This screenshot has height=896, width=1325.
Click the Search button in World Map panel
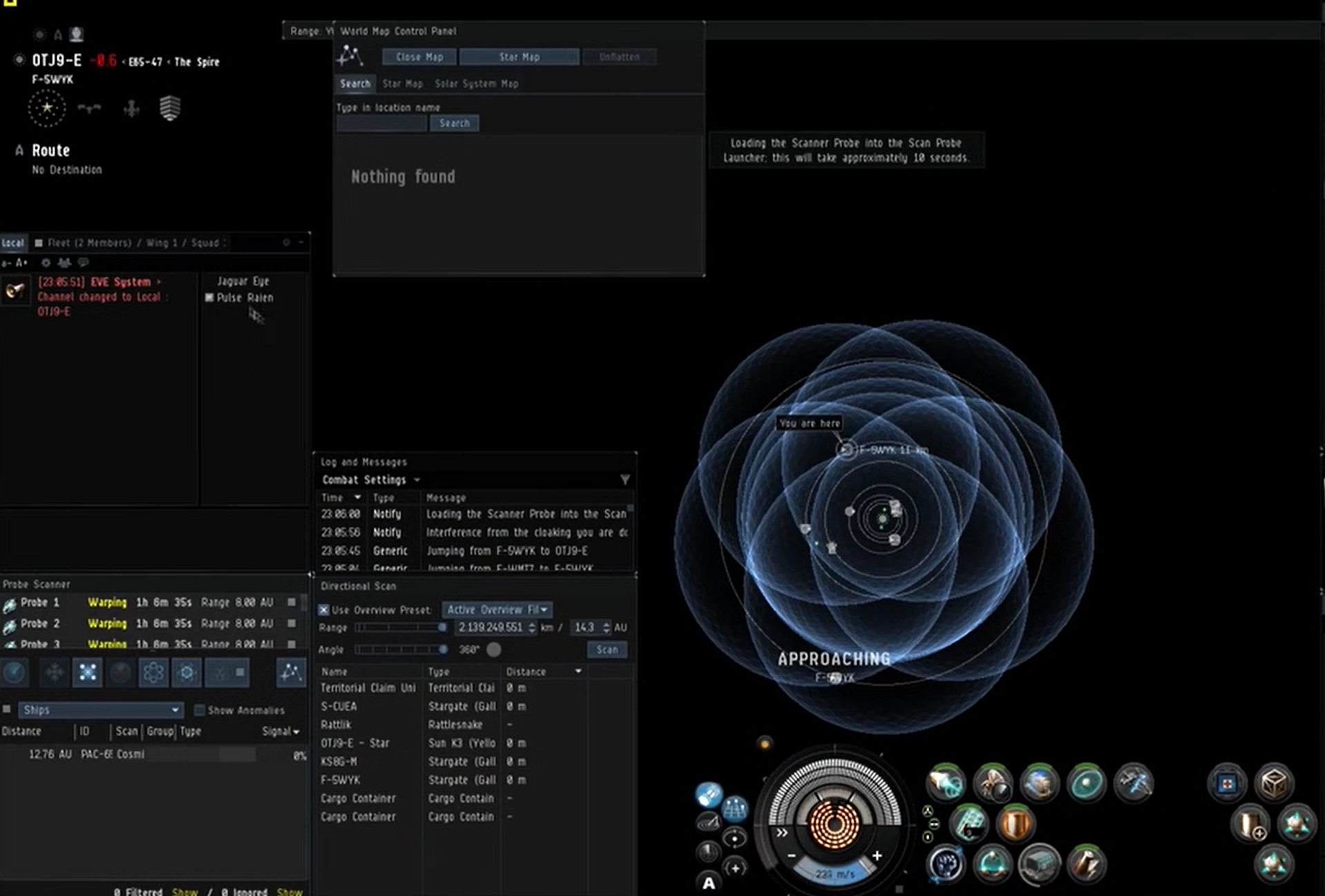(x=454, y=123)
